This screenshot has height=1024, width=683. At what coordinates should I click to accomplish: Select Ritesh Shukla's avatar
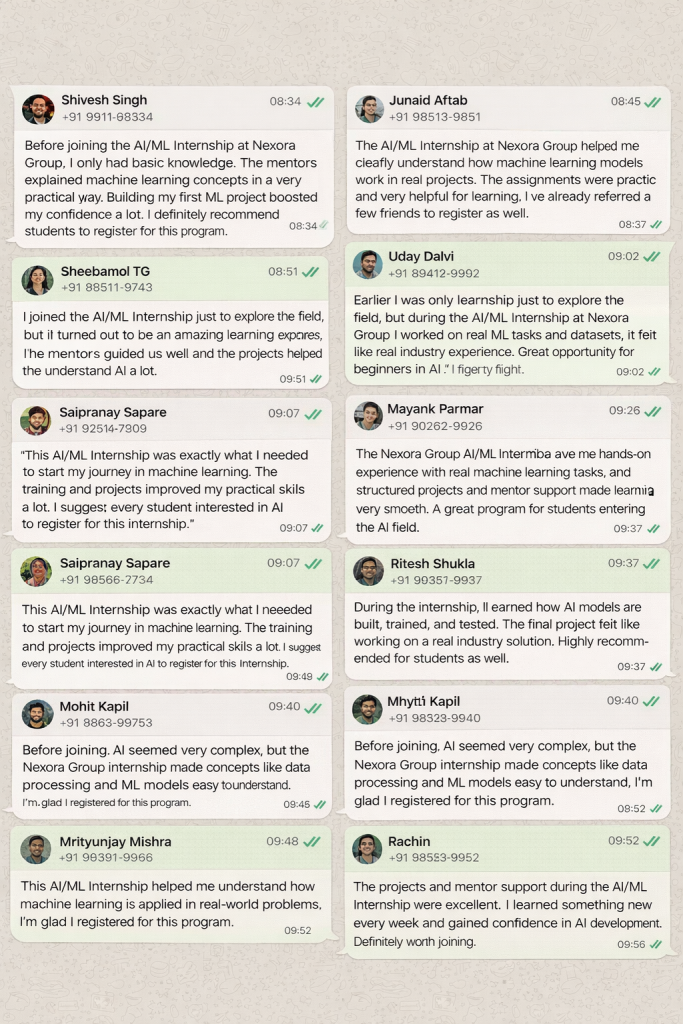(x=370, y=570)
